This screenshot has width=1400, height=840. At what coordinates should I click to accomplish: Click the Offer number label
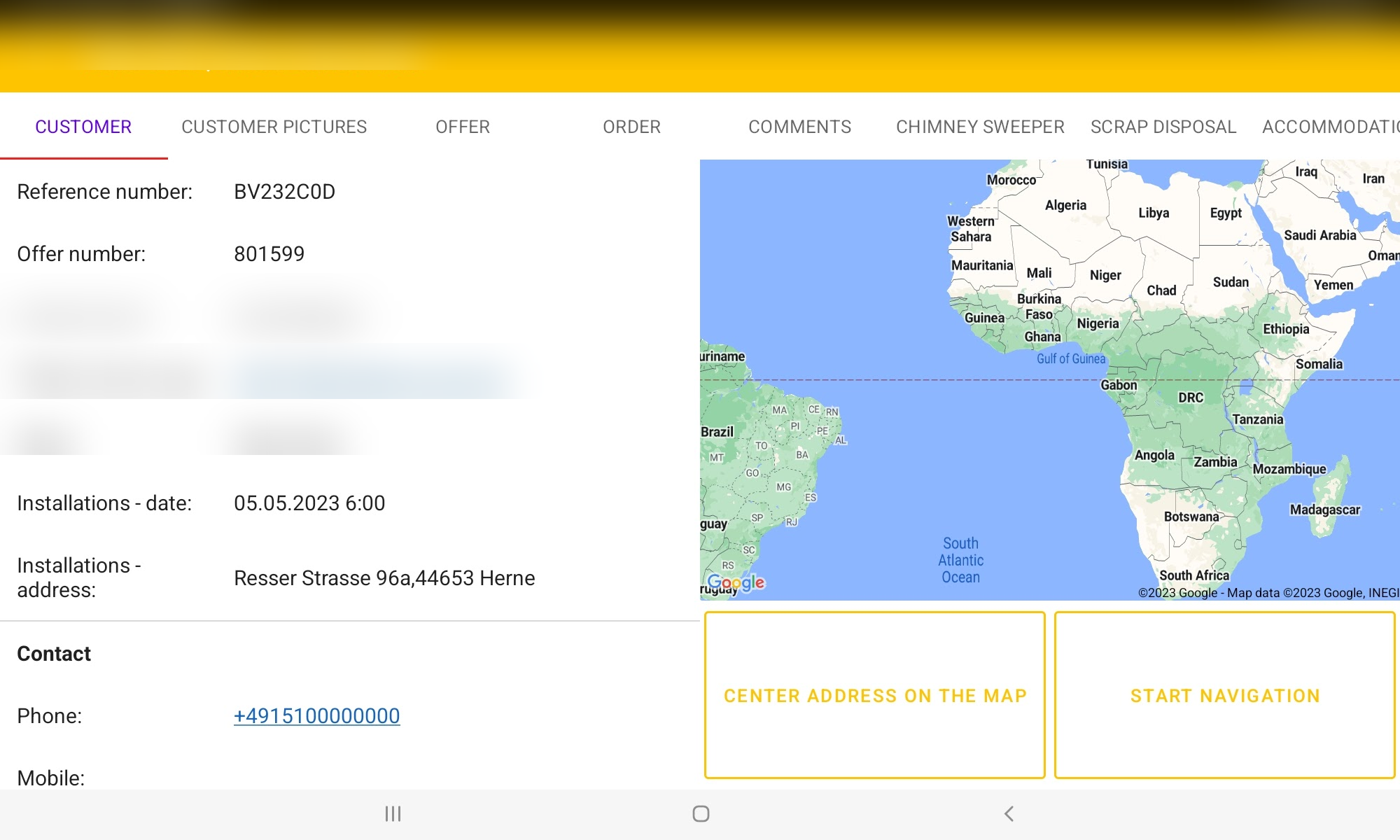pos(81,253)
